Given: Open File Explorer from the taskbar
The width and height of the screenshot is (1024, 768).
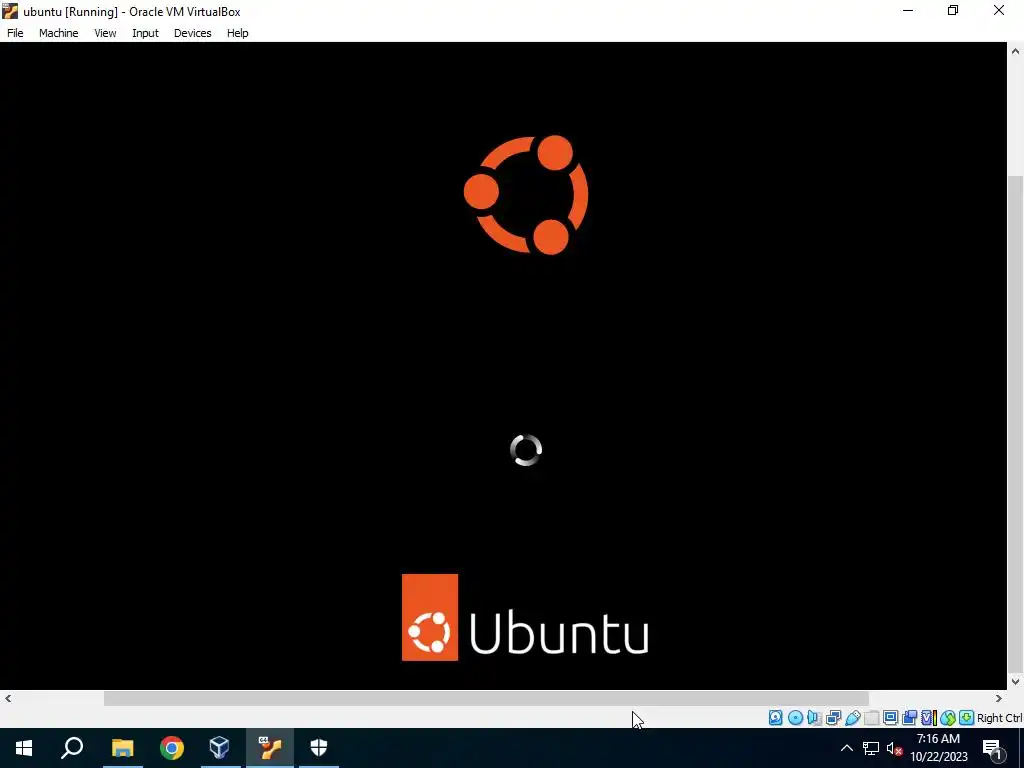Looking at the screenshot, I should click(x=122, y=748).
